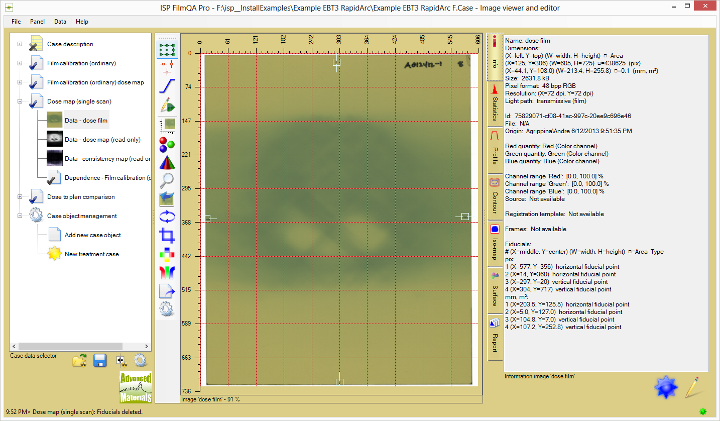
Task: Switch to the Info side tab
Action: coord(495,56)
